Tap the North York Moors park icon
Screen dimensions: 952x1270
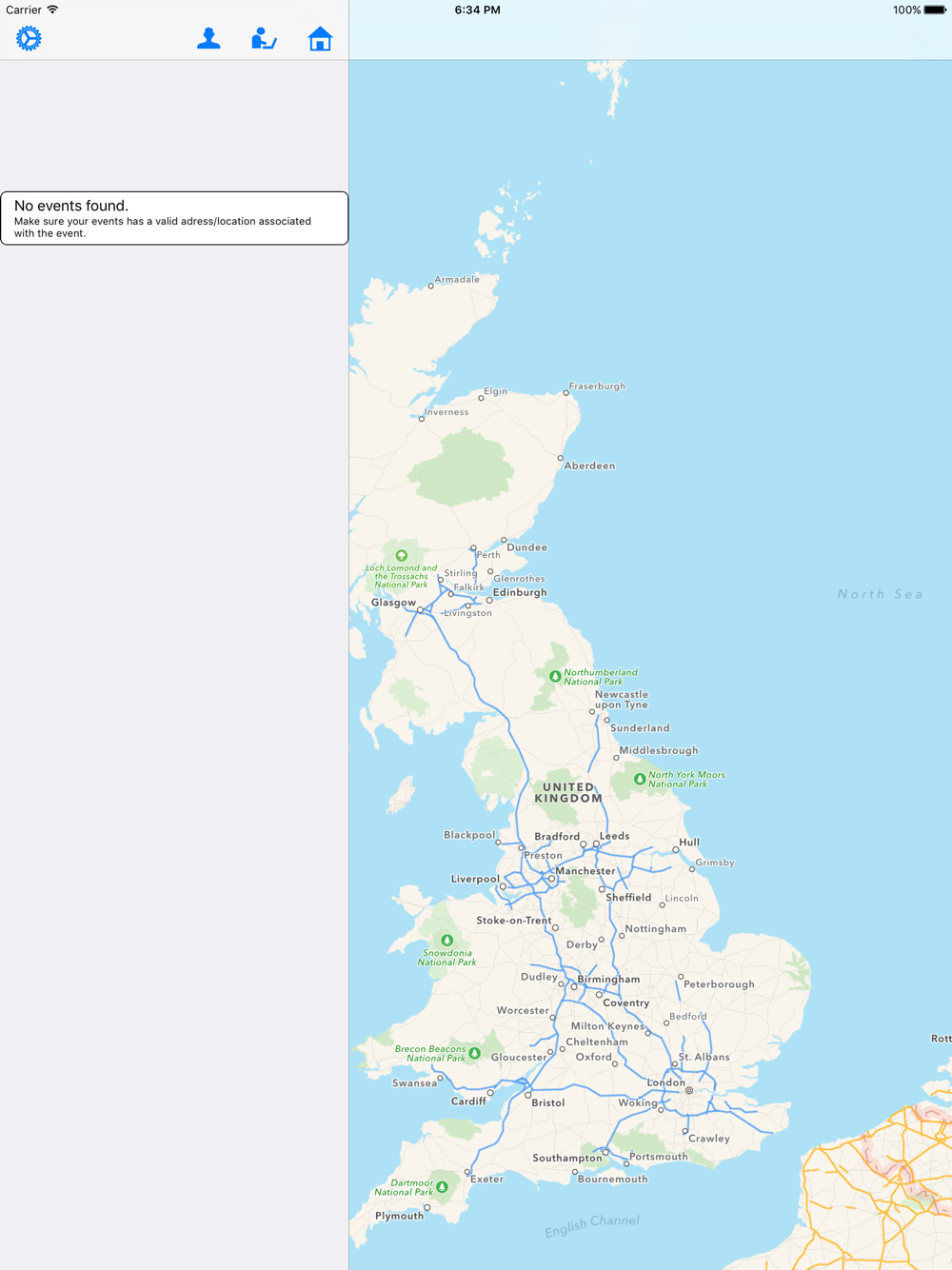pyautogui.click(x=640, y=779)
